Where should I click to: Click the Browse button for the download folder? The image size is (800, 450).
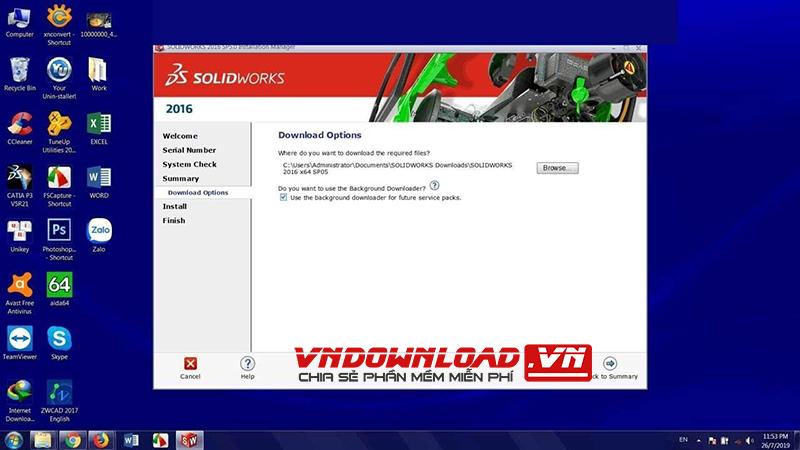point(557,168)
